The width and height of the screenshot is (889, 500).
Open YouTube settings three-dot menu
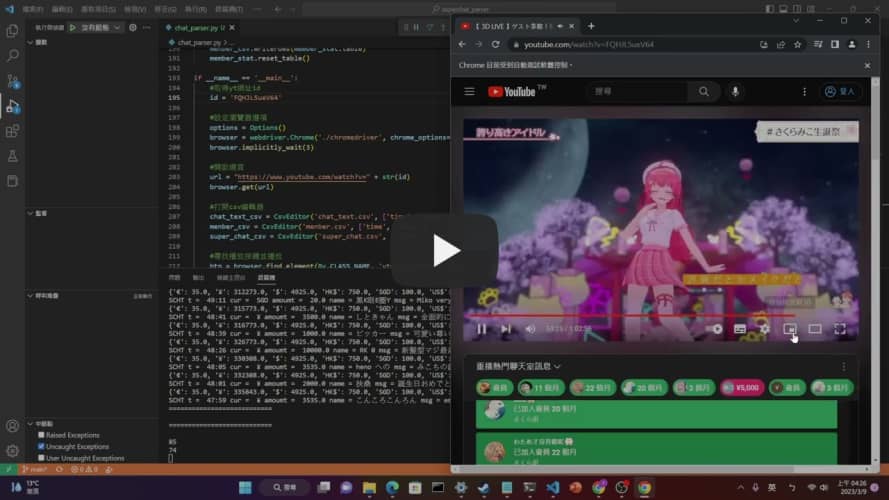point(804,91)
